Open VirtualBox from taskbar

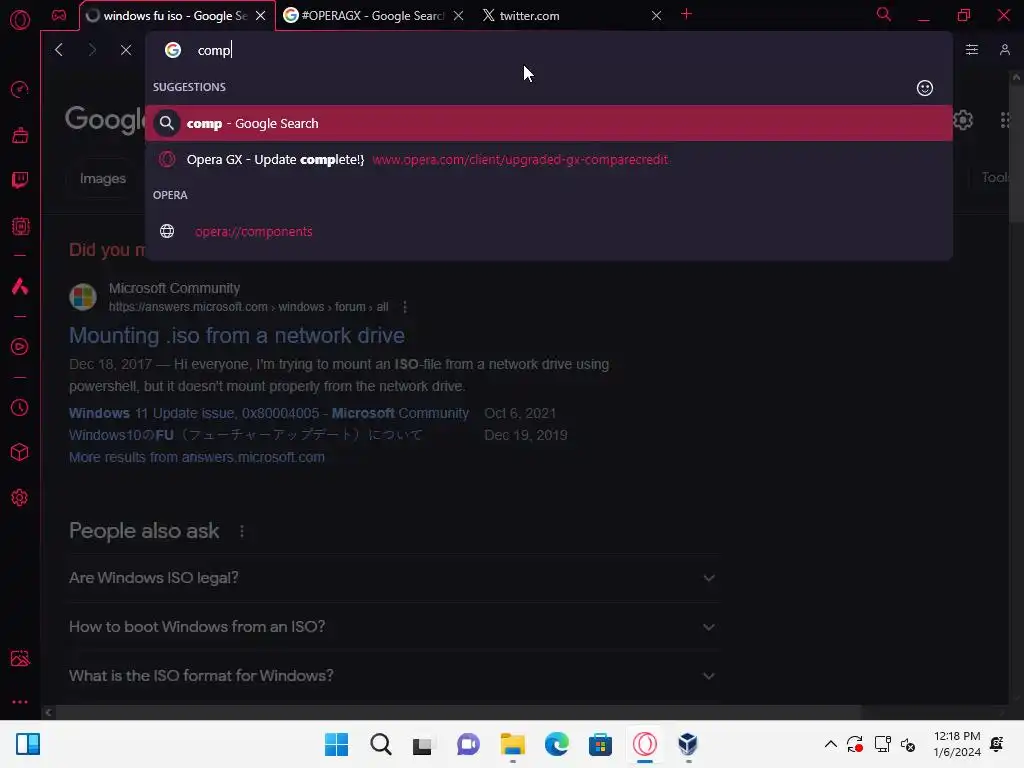(688, 744)
